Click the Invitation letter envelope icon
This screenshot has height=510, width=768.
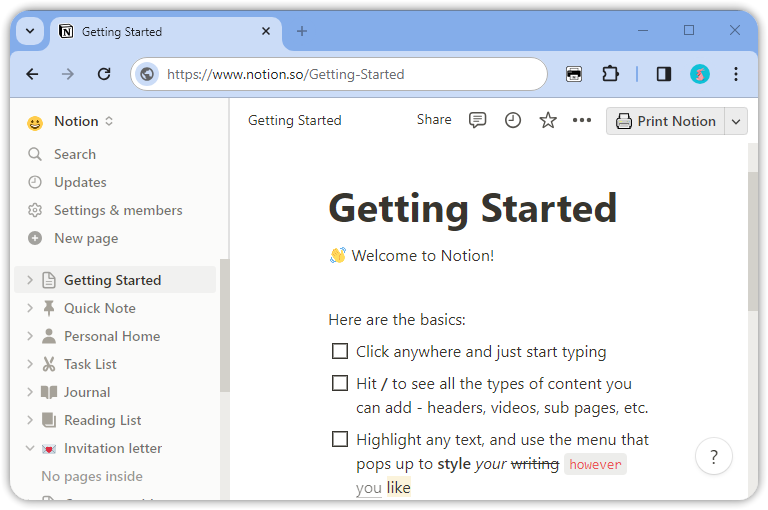pos(48,448)
